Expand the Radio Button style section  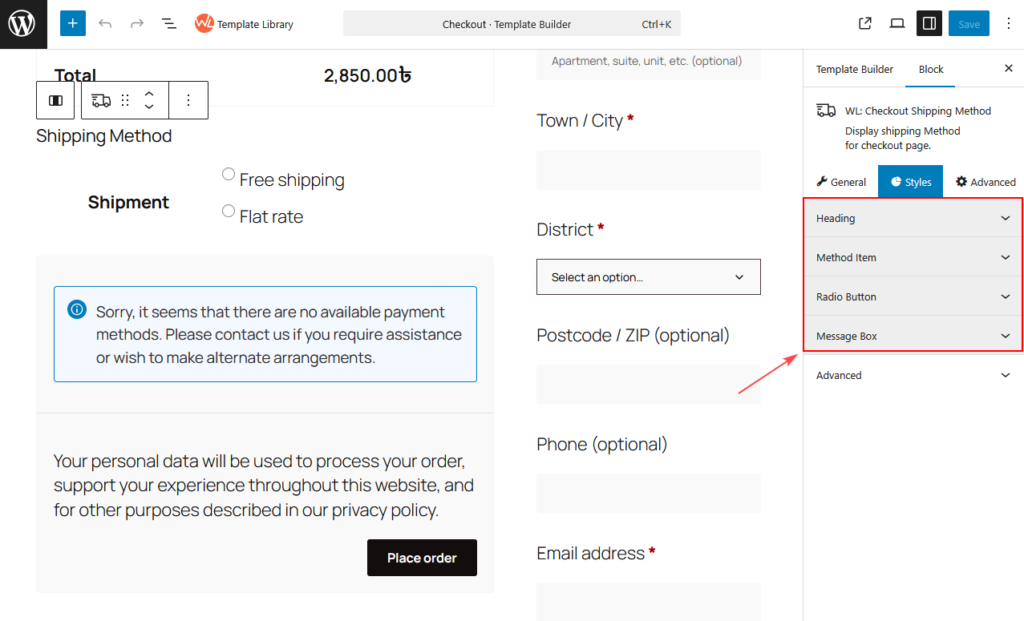[913, 297]
